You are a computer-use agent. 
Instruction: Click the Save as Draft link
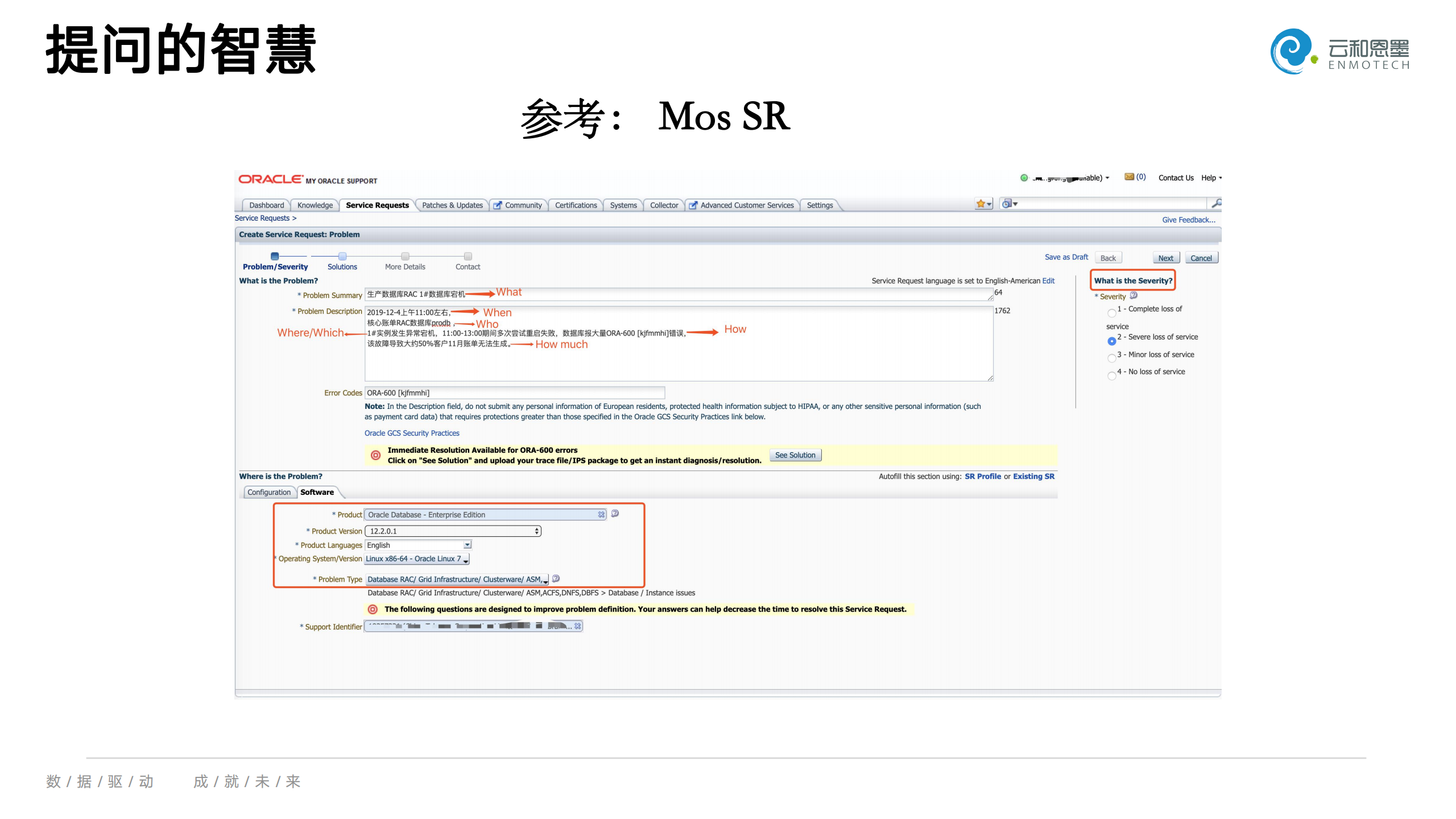pyautogui.click(x=1066, y=257)
